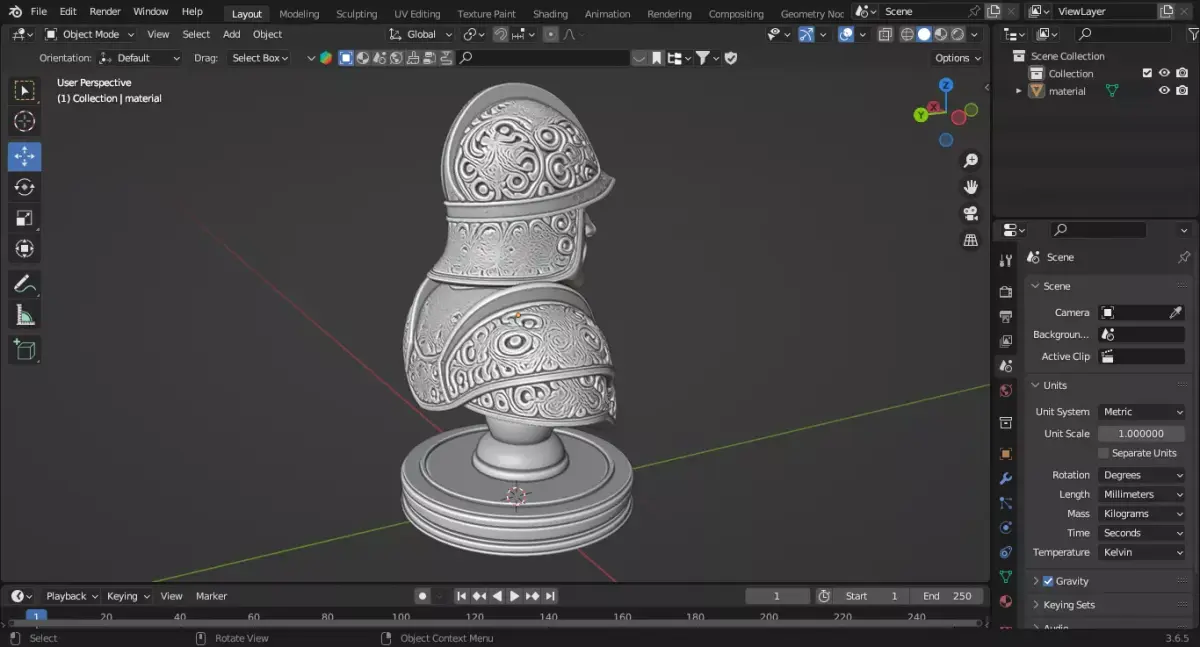The height and width of the screenshot is (647, 1200).
Task: Switch to the UV Editing workspace tab
Action: click(x=417, y=14)
